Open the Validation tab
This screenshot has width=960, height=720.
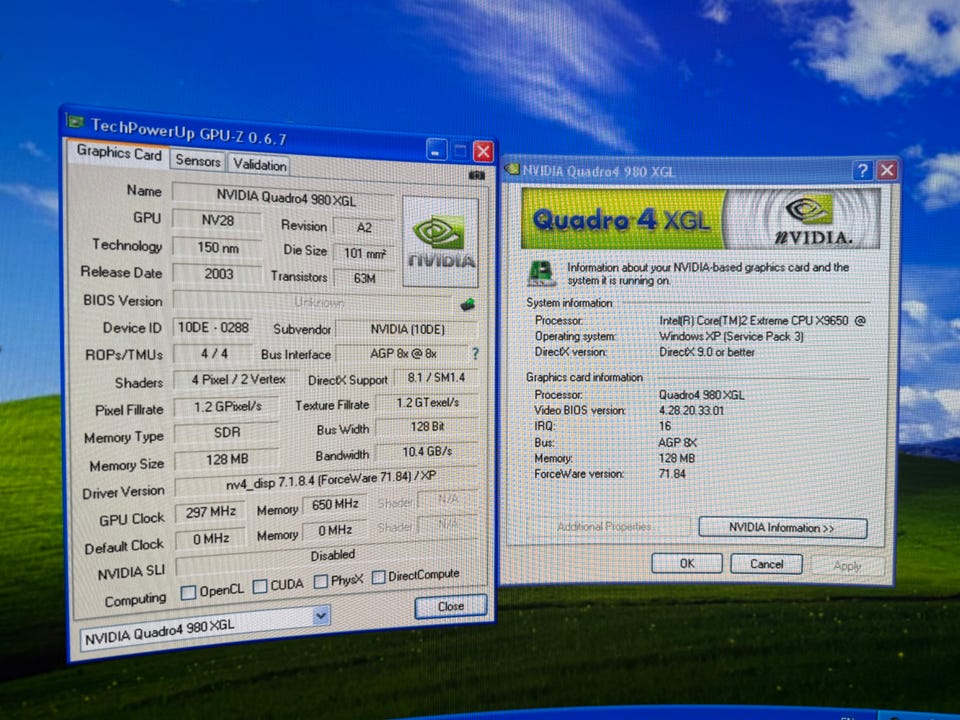click(260, 165)
